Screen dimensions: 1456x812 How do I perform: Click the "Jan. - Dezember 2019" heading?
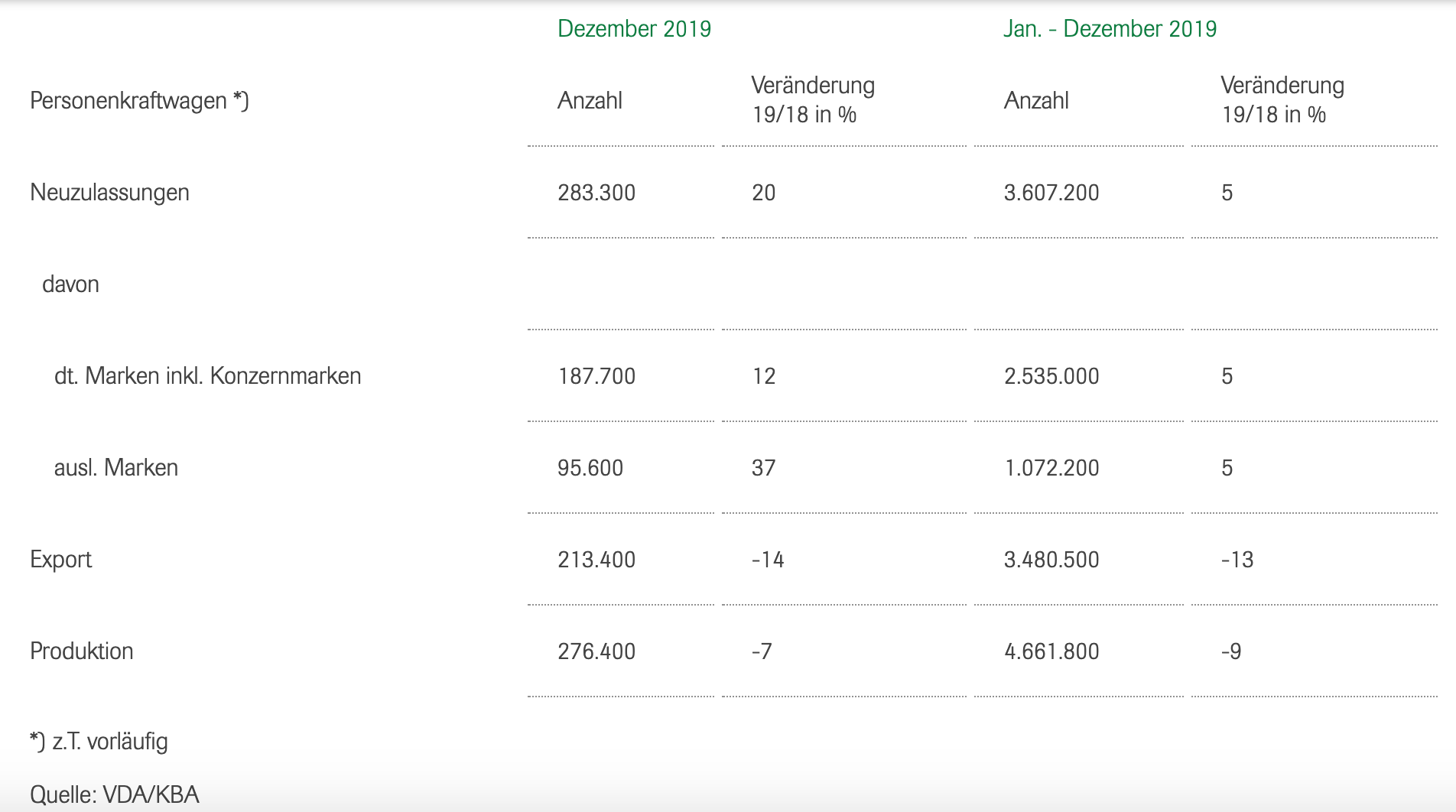click(x=1110, y=29)
